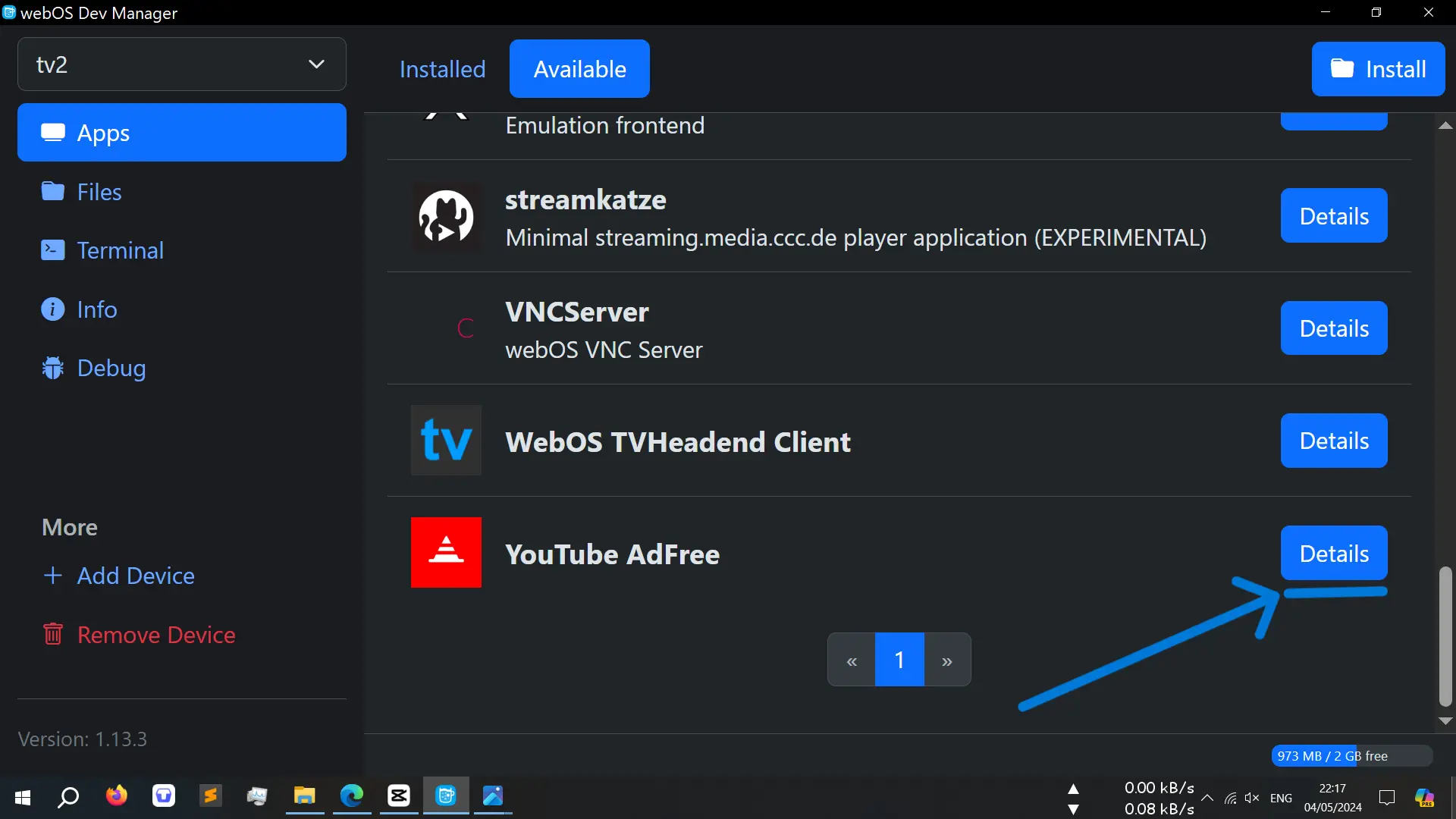Click the Install button

(x=1378, y=69)
